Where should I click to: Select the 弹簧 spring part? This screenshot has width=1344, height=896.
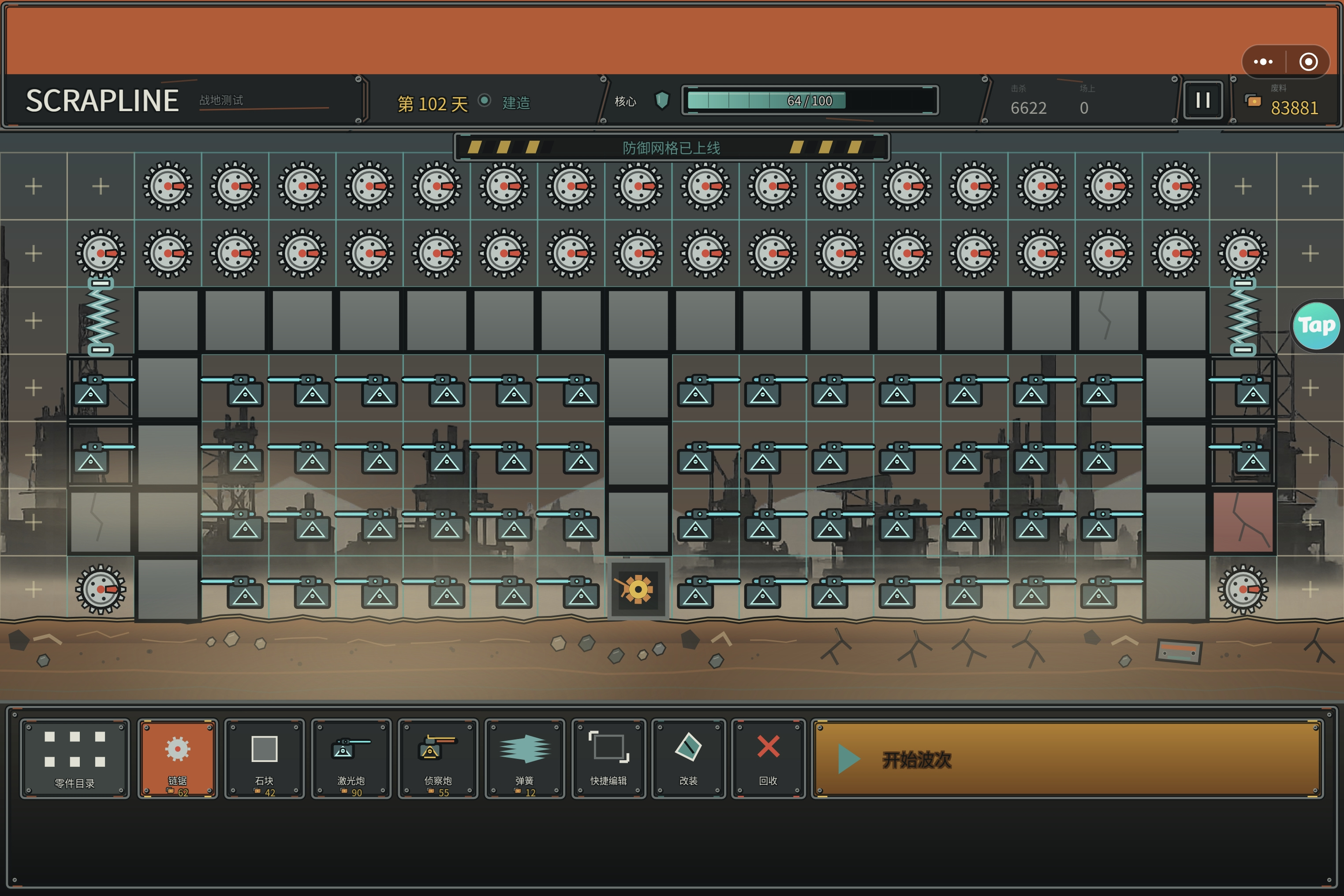(x=525, y=759)
